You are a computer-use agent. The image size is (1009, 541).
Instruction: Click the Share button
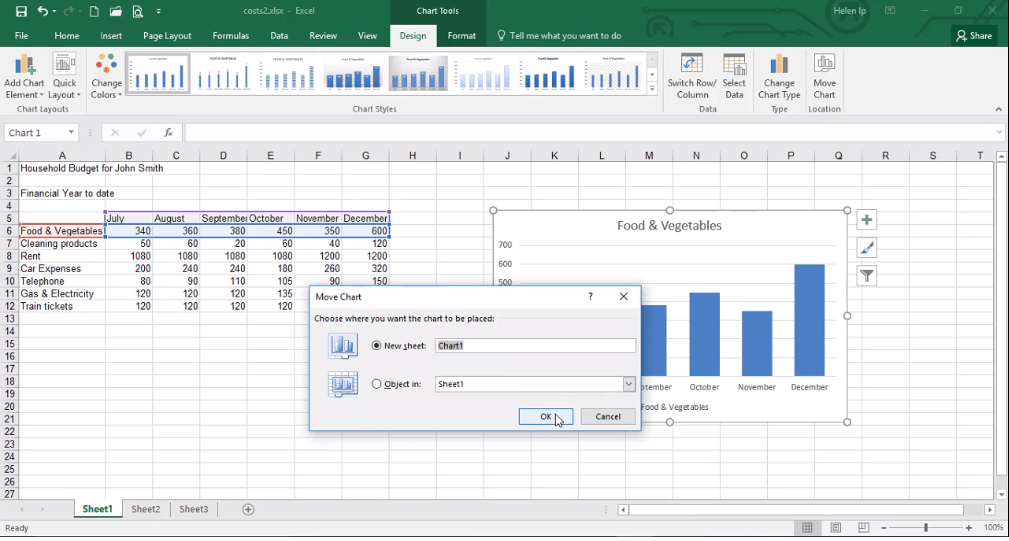[974, 36]
